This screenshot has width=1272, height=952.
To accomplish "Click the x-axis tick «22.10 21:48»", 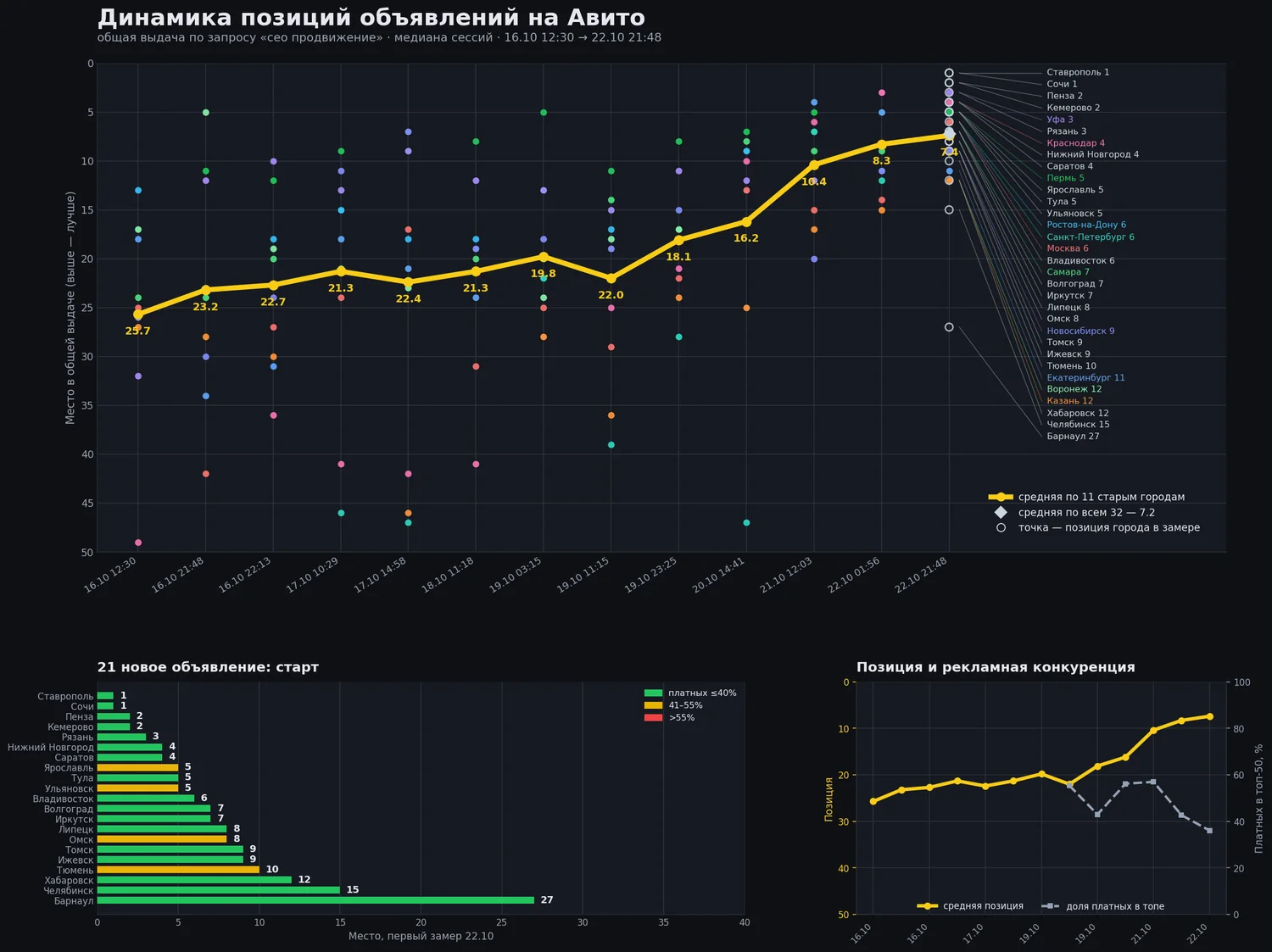I will (x=922, y=575).
